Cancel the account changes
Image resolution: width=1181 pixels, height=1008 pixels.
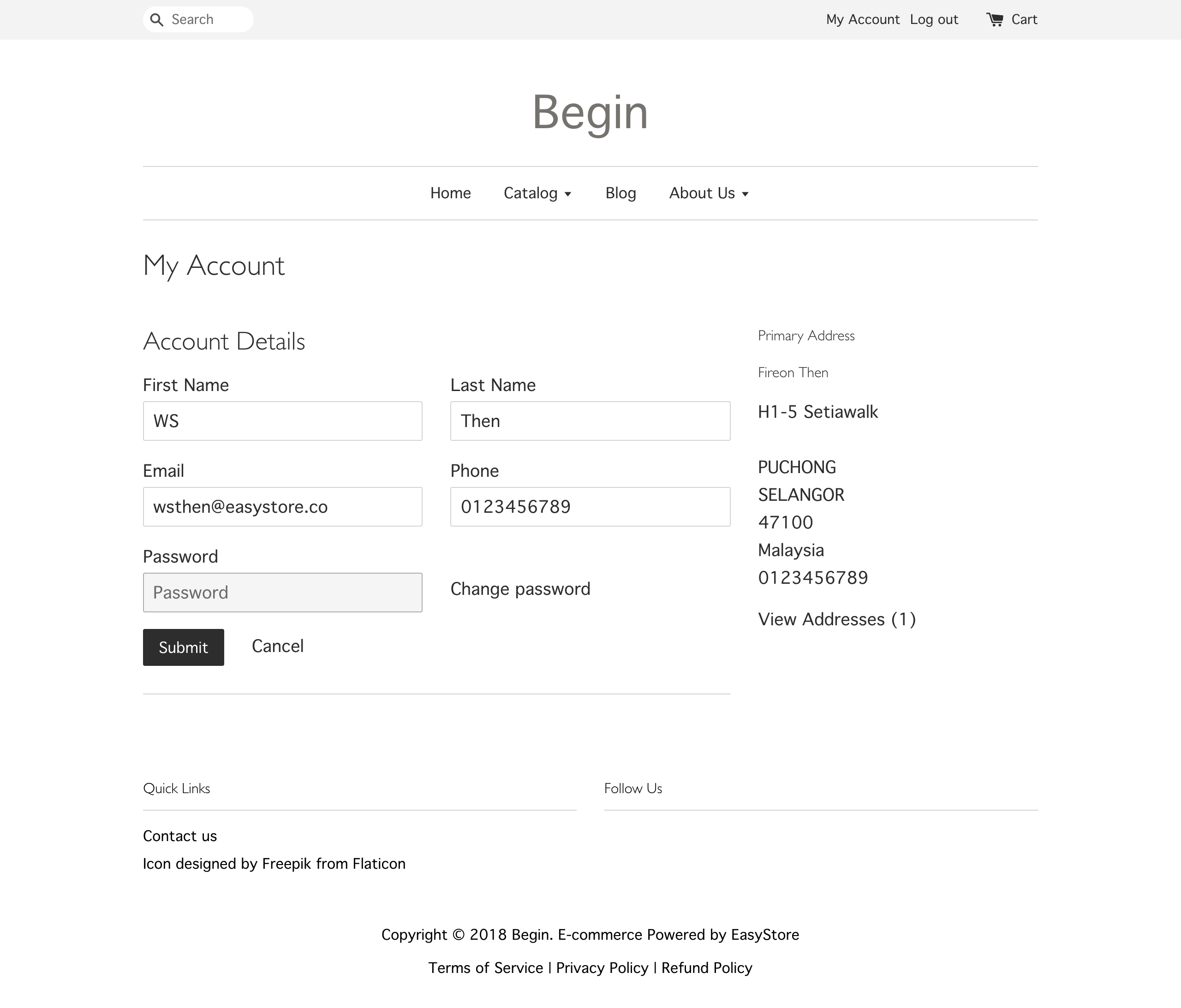pos(278,646)
